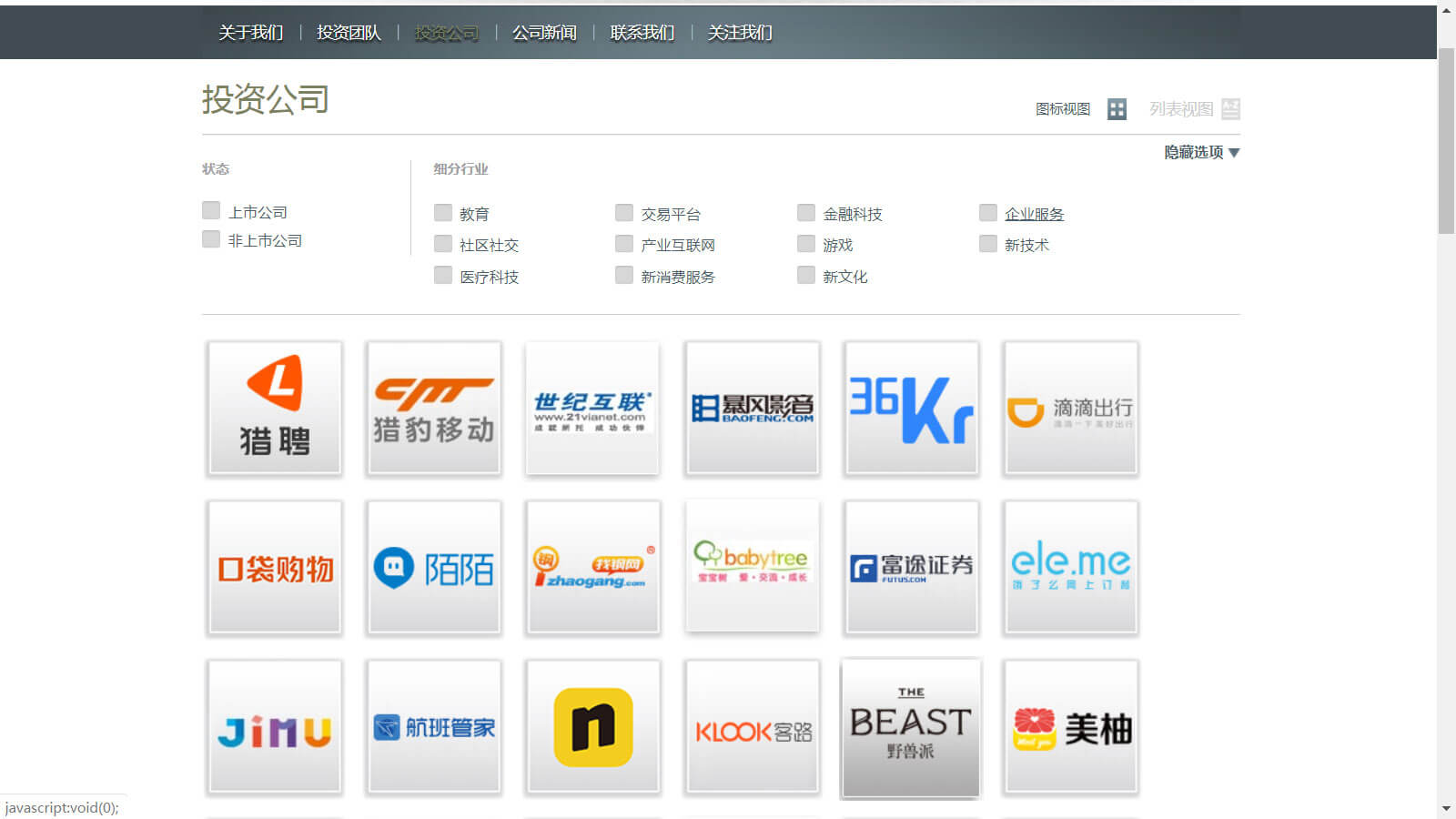This screenshot has width=1456, height=819.
Task: Click the vertical scrollbar thumb
Action: 1446,141
